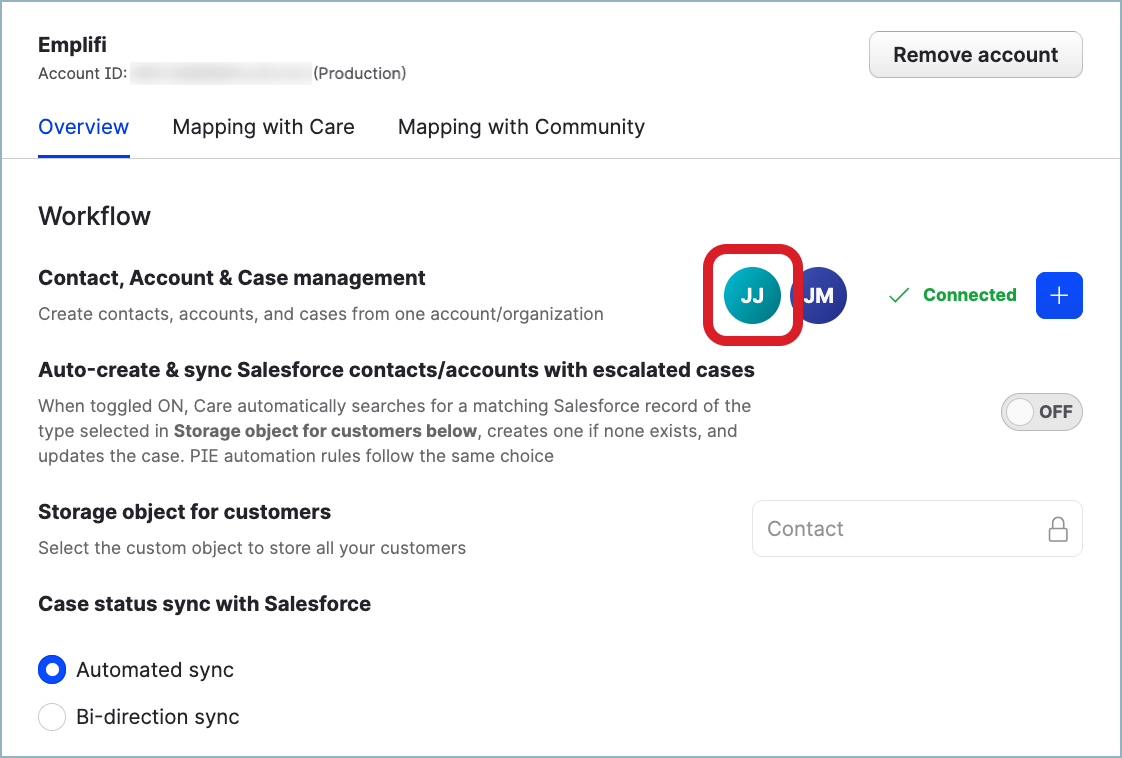Image resolution: width=1122 pixels, height=758 pixels.
Task: Click the Emplifi account name
Action: tap(72, 44)
